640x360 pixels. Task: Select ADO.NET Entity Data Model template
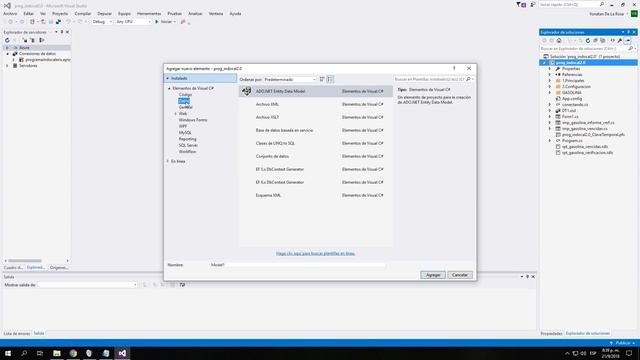(316, 91)
